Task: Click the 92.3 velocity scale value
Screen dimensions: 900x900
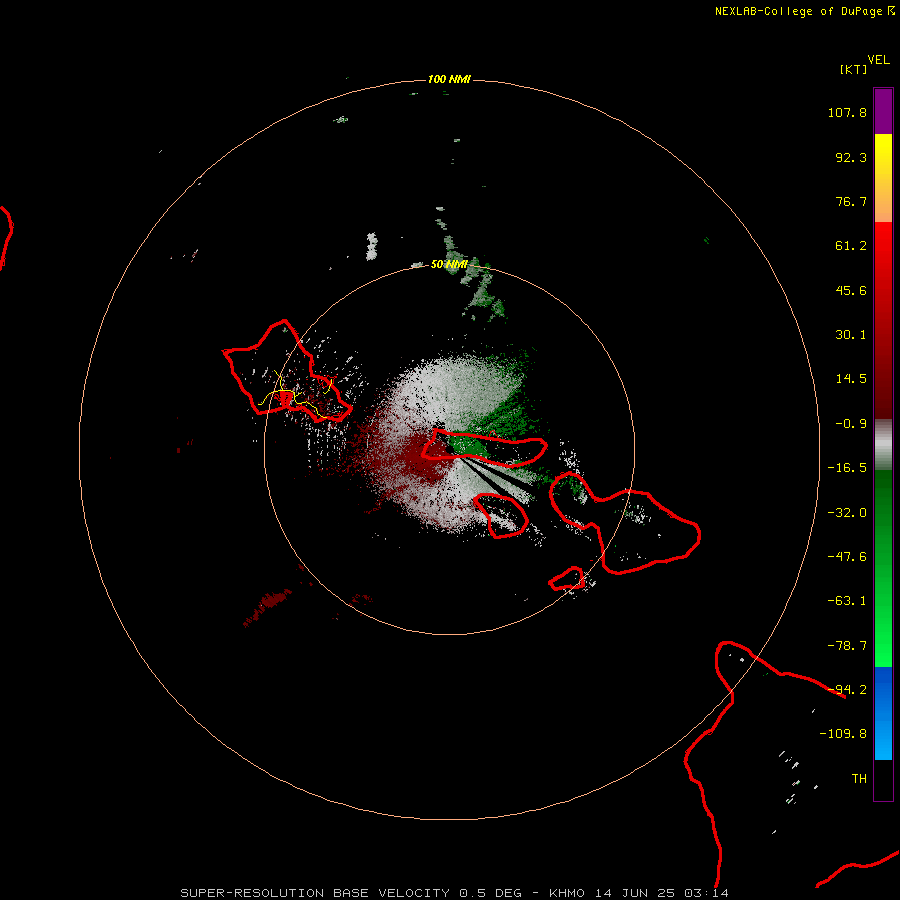Action: coord(851,157)
